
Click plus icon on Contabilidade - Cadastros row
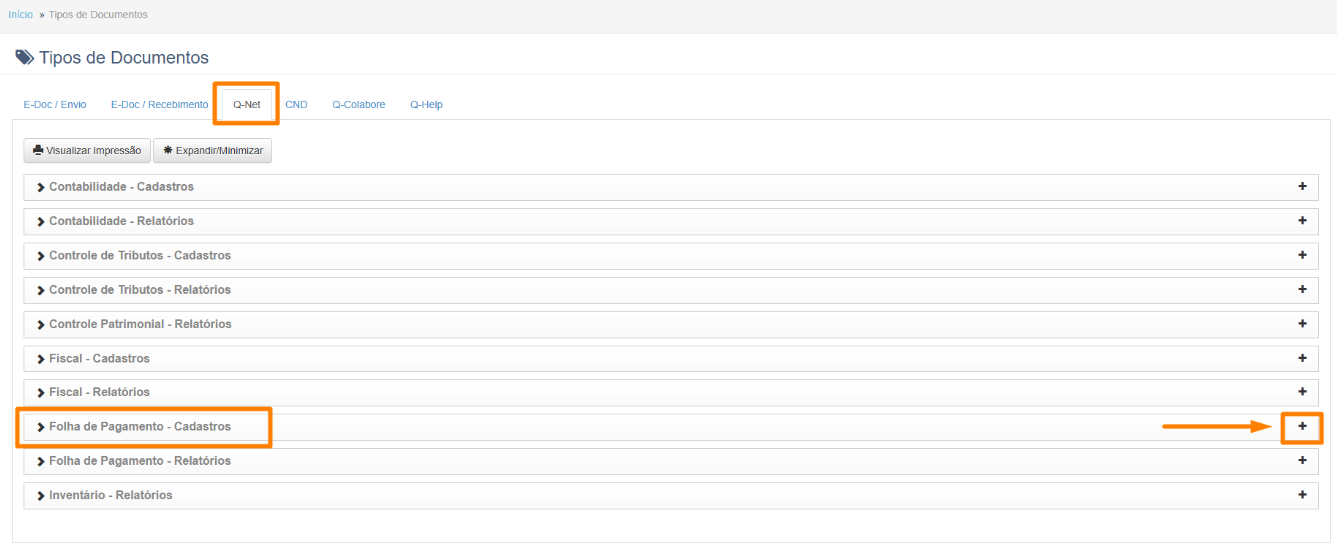(1302, 187)
